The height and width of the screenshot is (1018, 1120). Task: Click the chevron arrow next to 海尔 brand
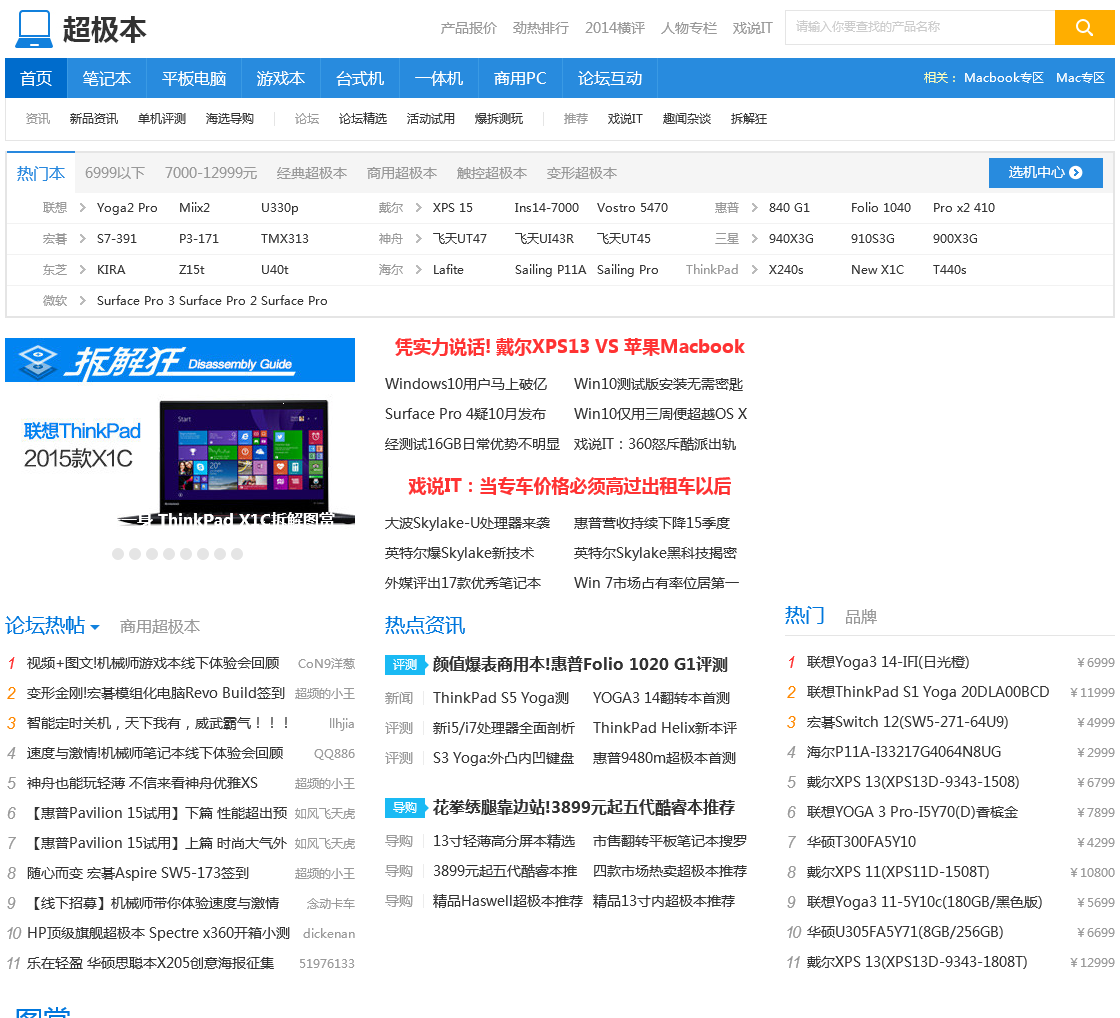pos(419,269)
